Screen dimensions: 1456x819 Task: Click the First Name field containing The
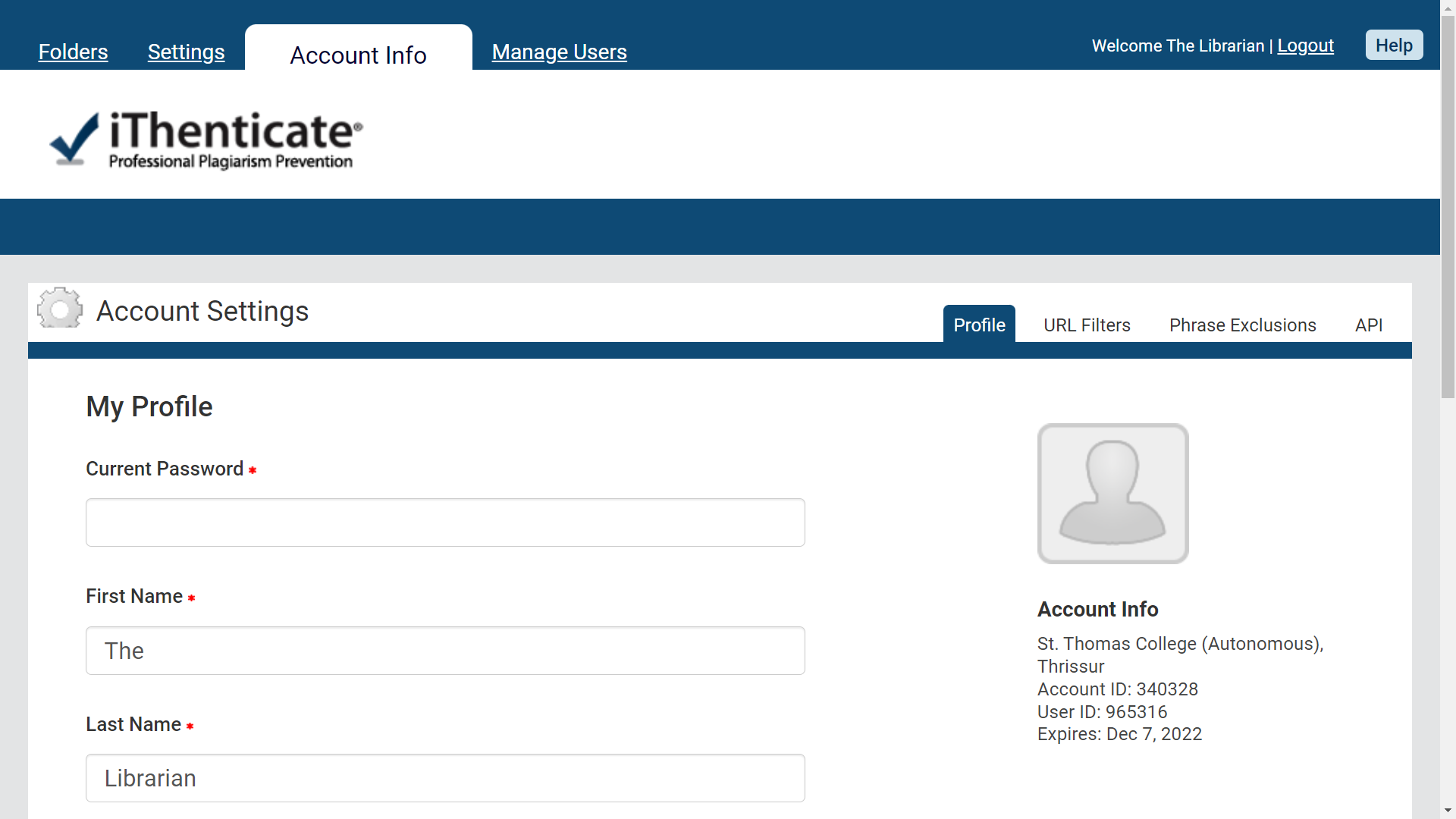tap(444, 651)
